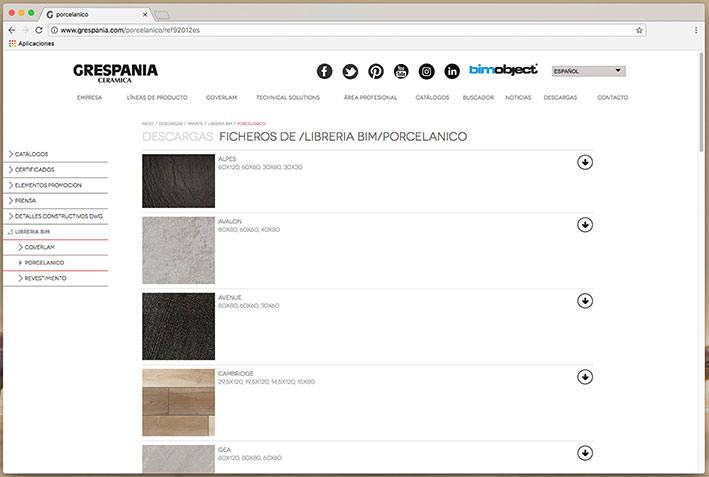
Task: Click the AVENUE product name
Action: pos(230,298)
